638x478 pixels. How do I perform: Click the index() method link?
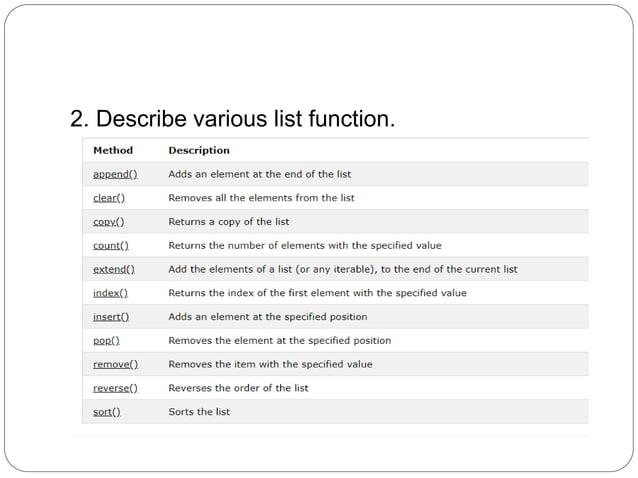(x=110, y=293)
